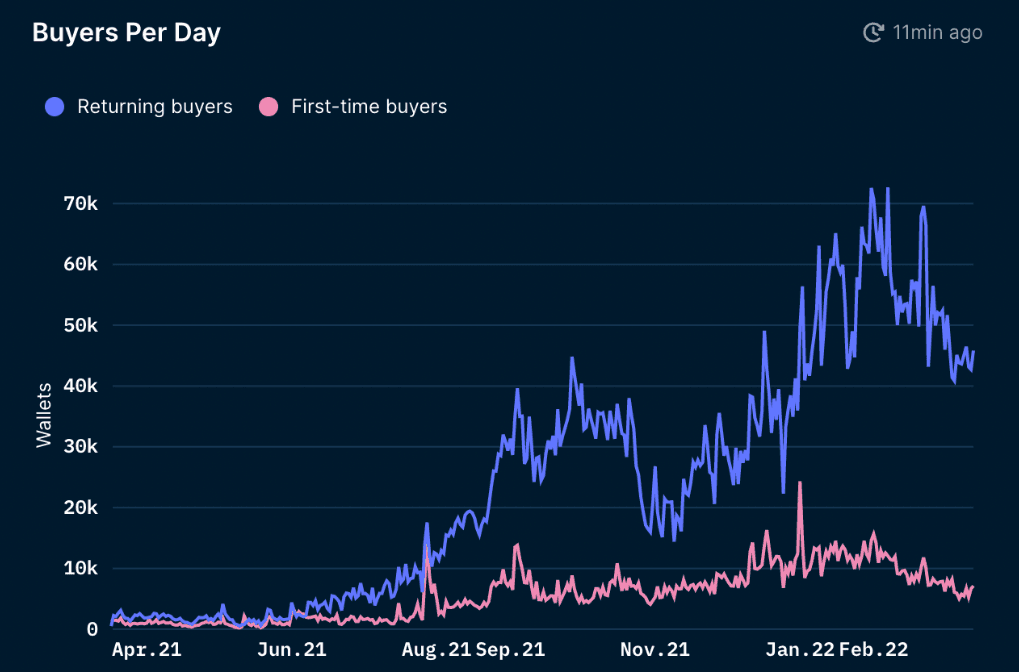Click the Jan.22 x-axis label
Screen dimensions: 1019x672
[800, 650]
